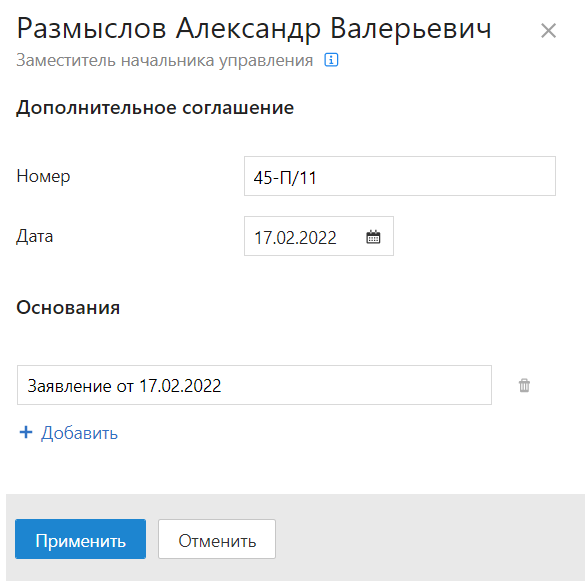Screen dimensions: 586x581
Task: Click the Дата field label
Action: [x=34, y=237]
